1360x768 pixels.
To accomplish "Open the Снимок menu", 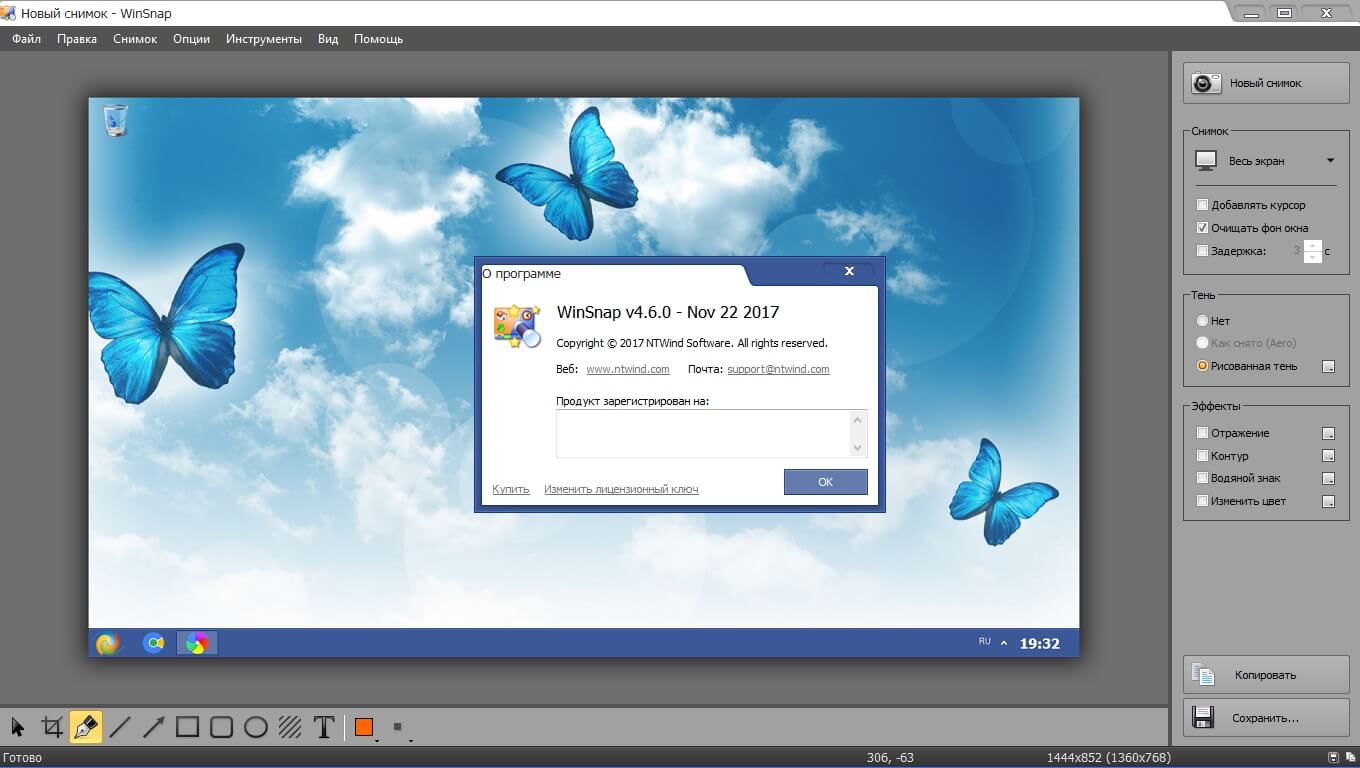I will [135, 39].
